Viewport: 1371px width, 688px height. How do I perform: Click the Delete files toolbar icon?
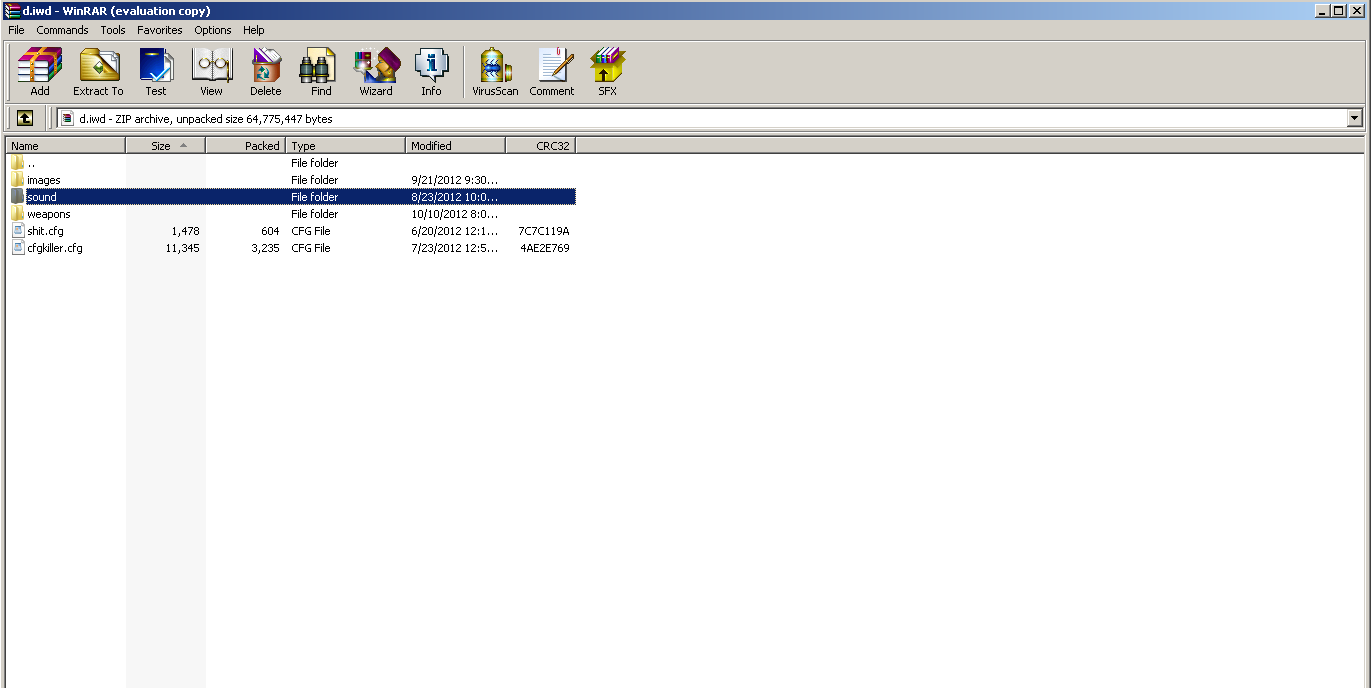(265, 72)
